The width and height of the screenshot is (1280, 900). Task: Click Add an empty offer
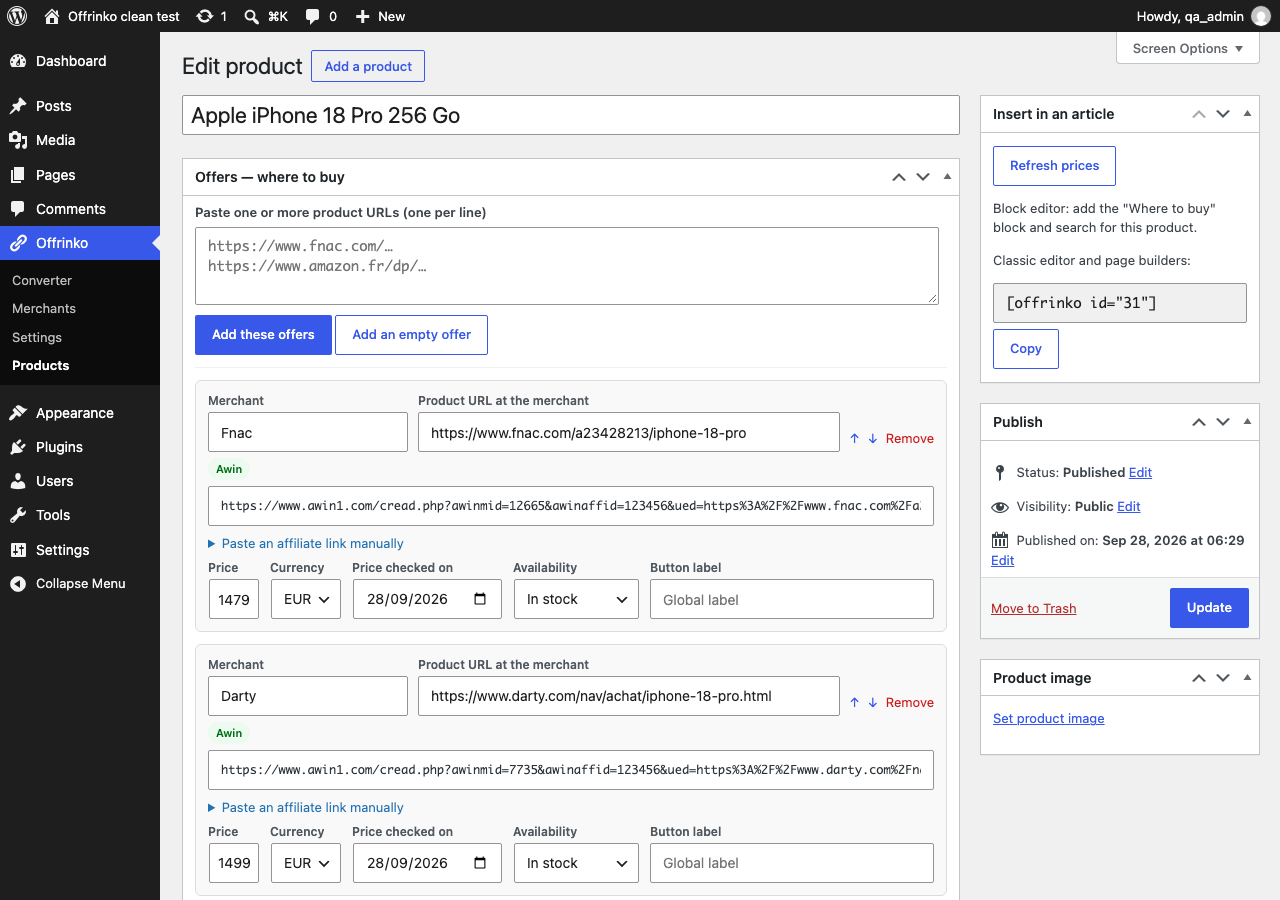click(x=411, y=335)
